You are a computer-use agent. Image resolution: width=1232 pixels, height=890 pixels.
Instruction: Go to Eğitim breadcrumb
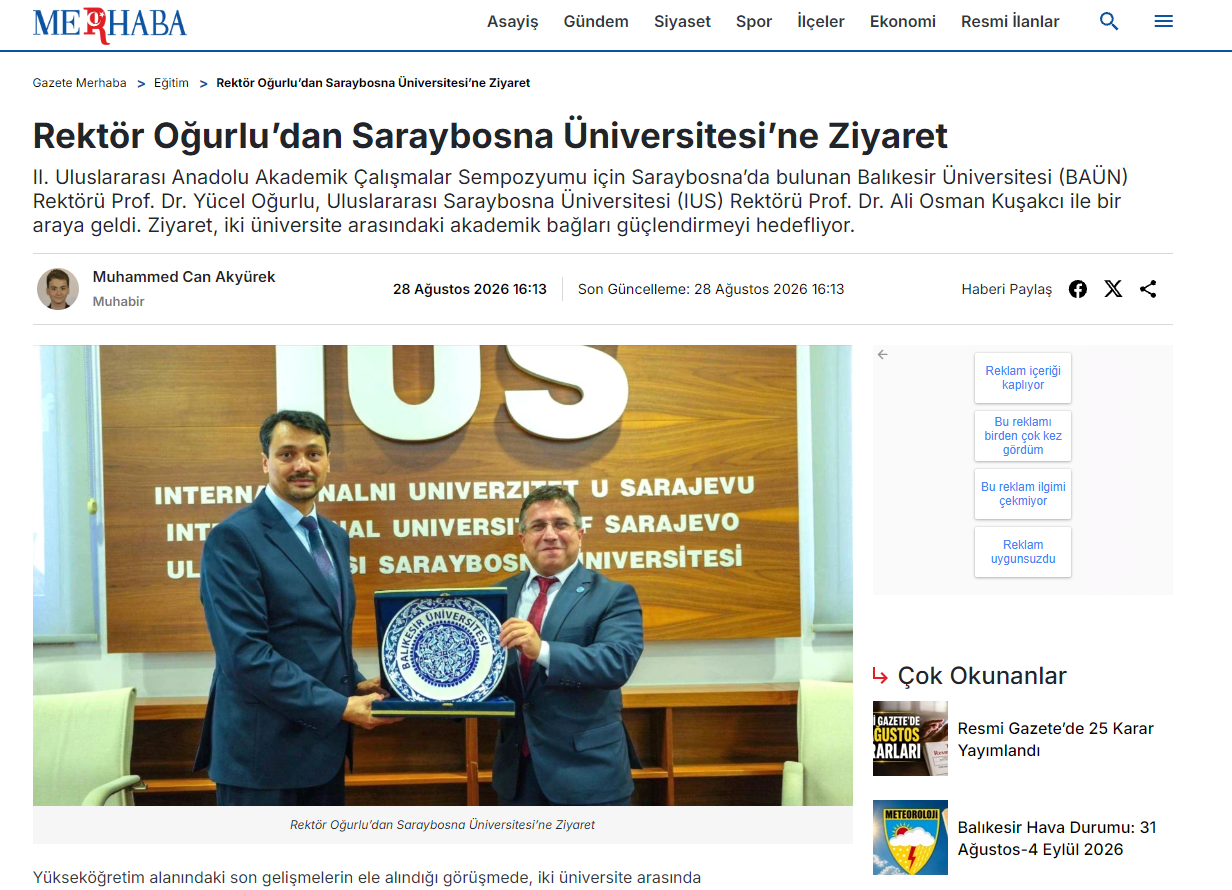click(x=171, y=83)
